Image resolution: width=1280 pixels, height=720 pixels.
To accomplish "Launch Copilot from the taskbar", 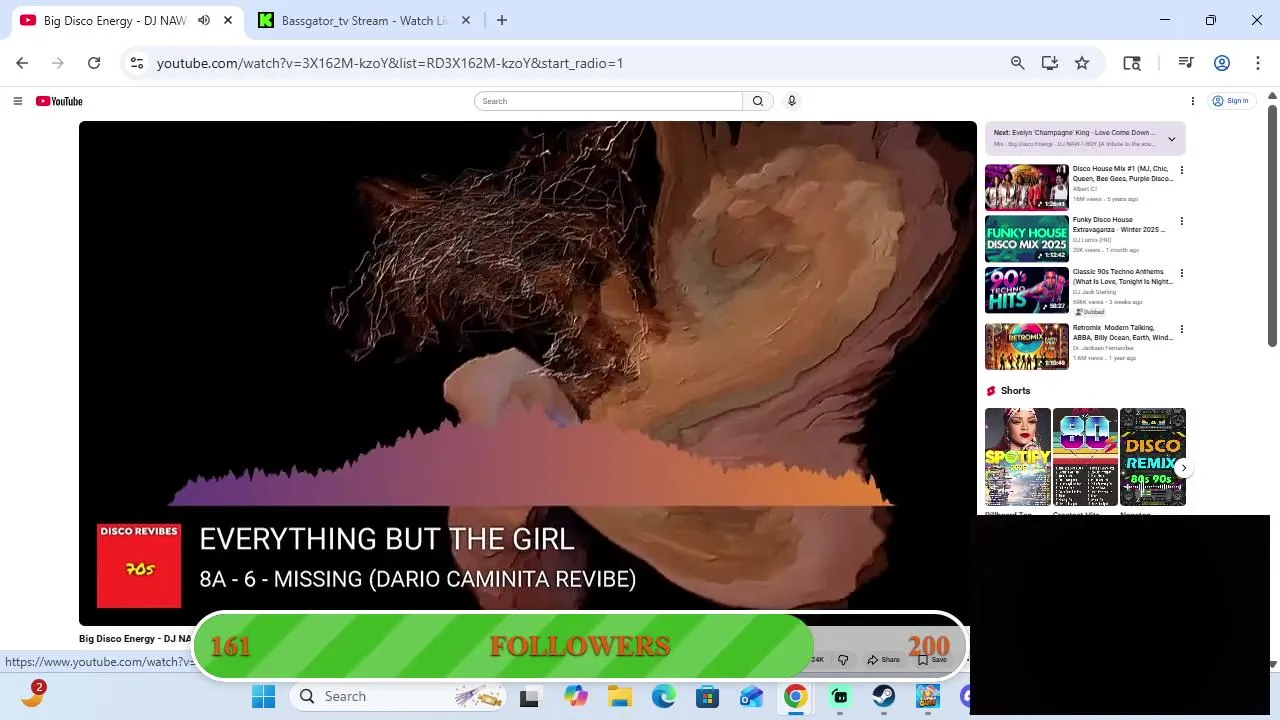I will click(x=575, y=697).
